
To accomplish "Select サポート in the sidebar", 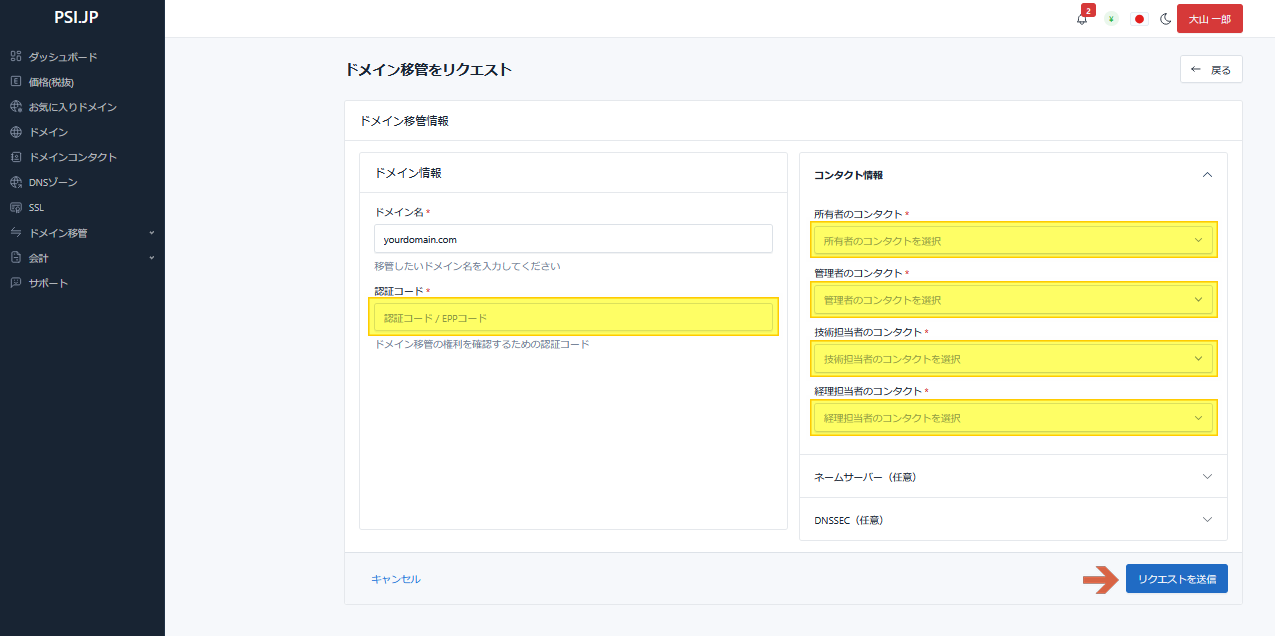I will point(48,283).
